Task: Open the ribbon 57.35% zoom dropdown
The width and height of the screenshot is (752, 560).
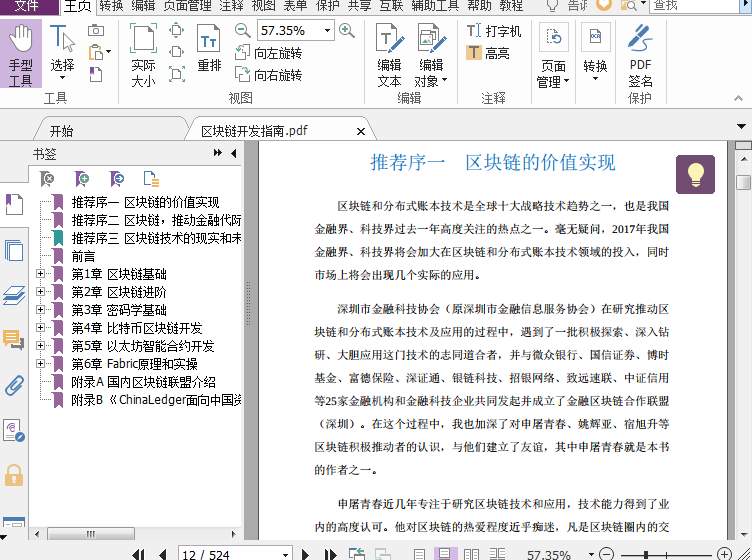Action: point(327,31)
